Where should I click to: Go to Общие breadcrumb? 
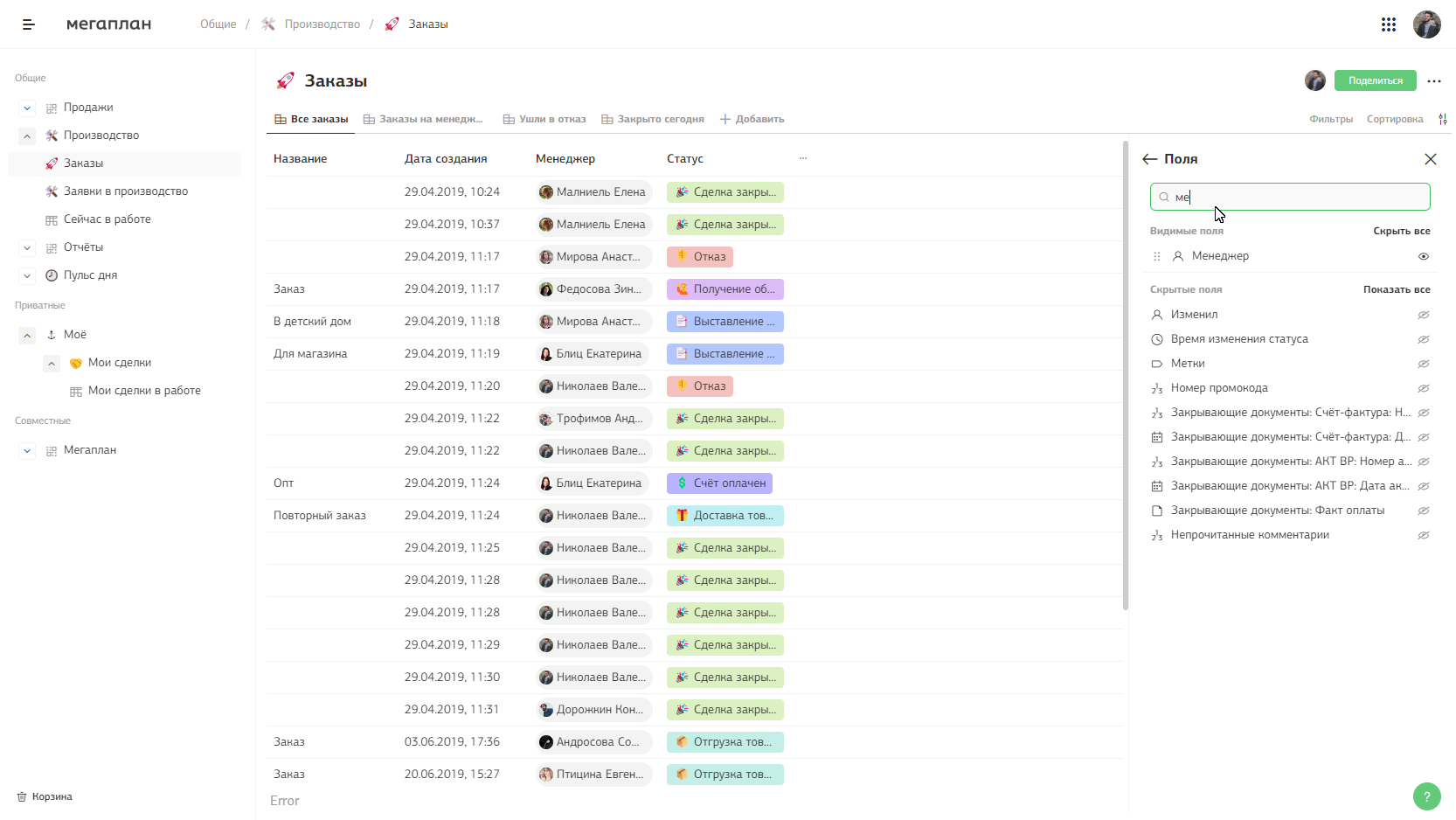pyautogui.click(x=218, y=24)
